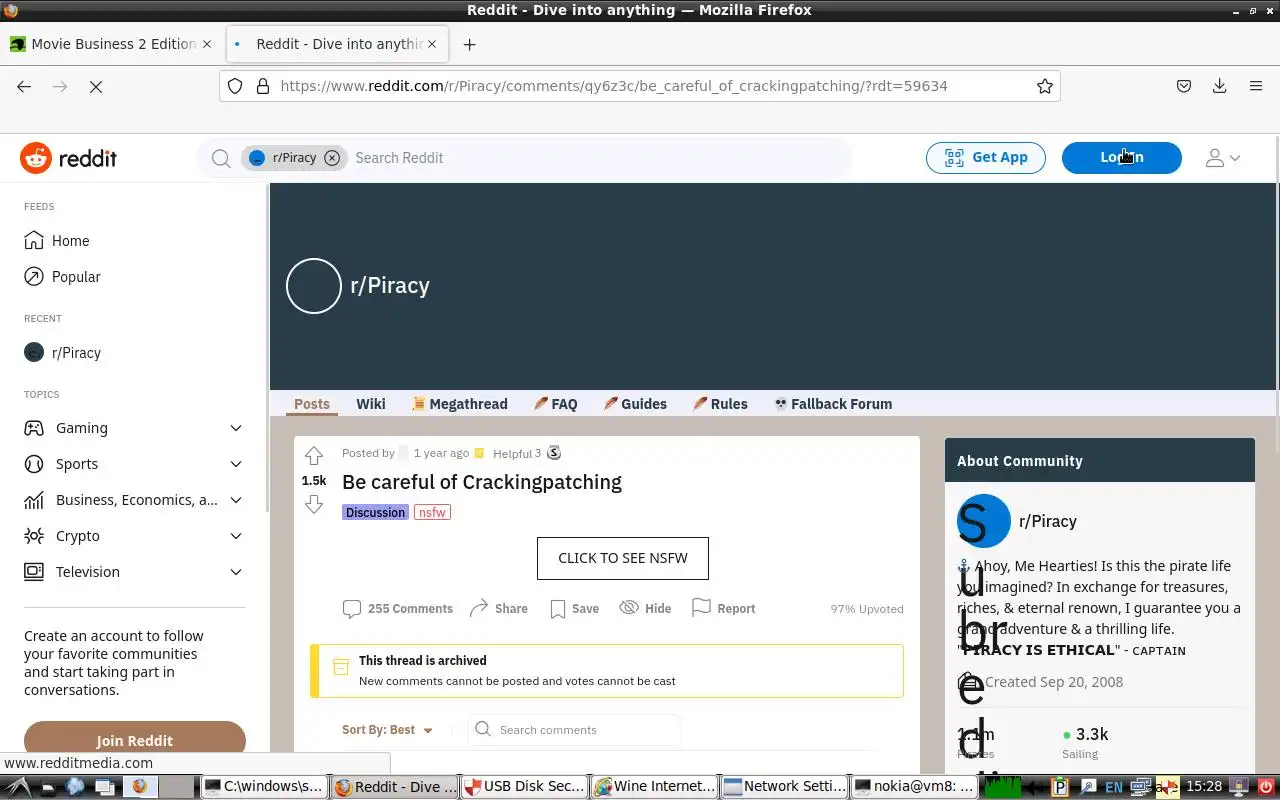Click the Search comments field
Screen dimensions: 1280x800
point(574,730)
